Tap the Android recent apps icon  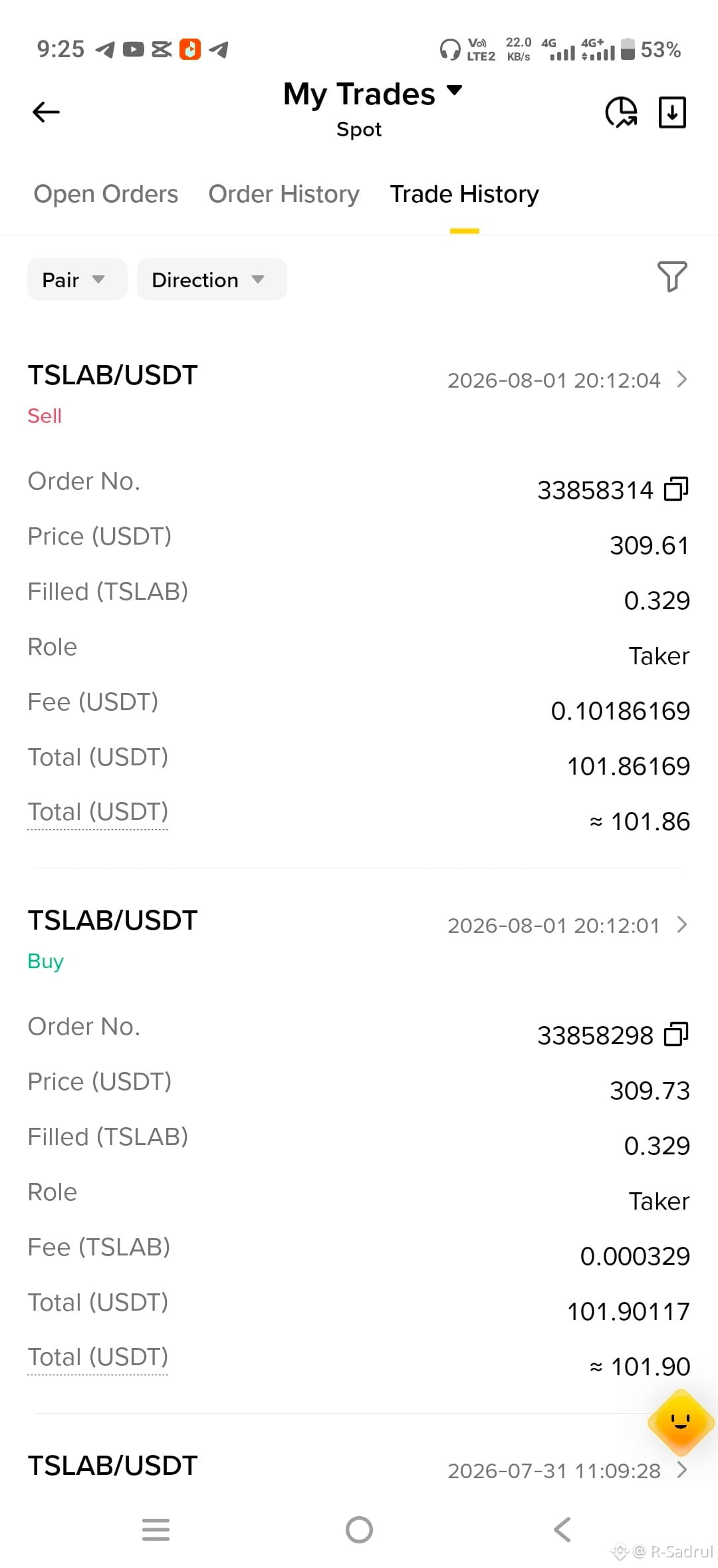tap(156, 1529)
